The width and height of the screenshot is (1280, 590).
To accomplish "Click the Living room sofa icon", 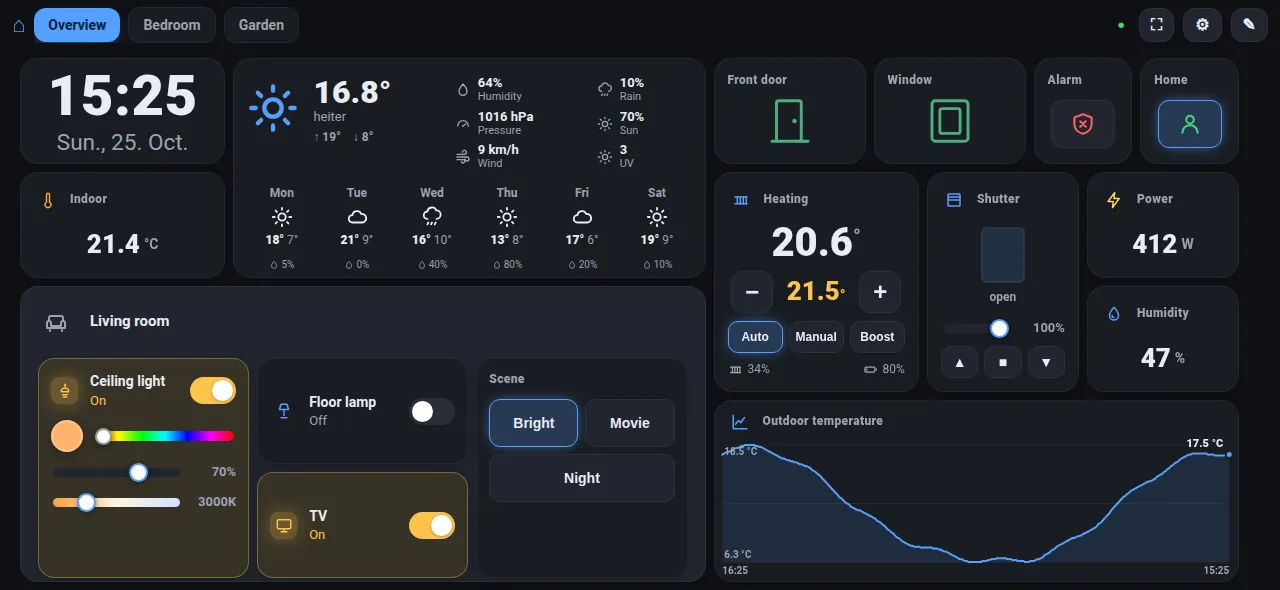I will [x=56, y=322].
